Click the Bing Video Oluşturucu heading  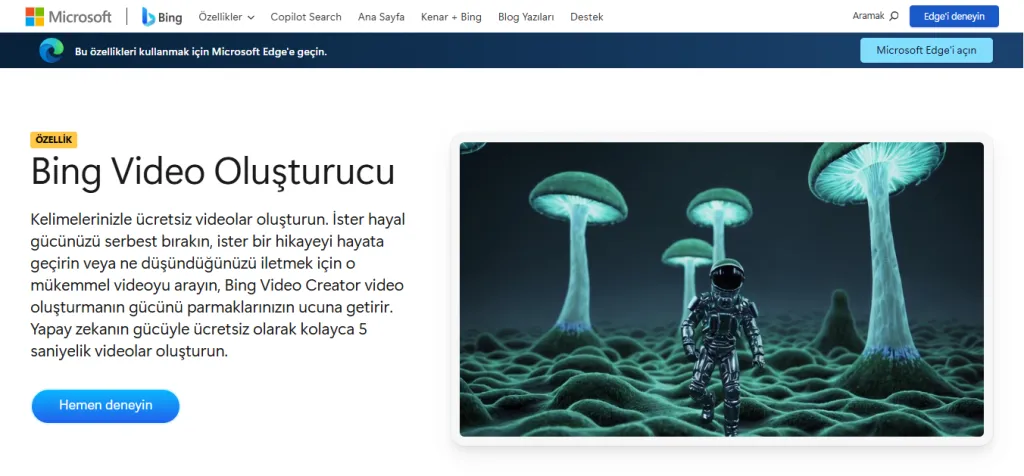213,172
